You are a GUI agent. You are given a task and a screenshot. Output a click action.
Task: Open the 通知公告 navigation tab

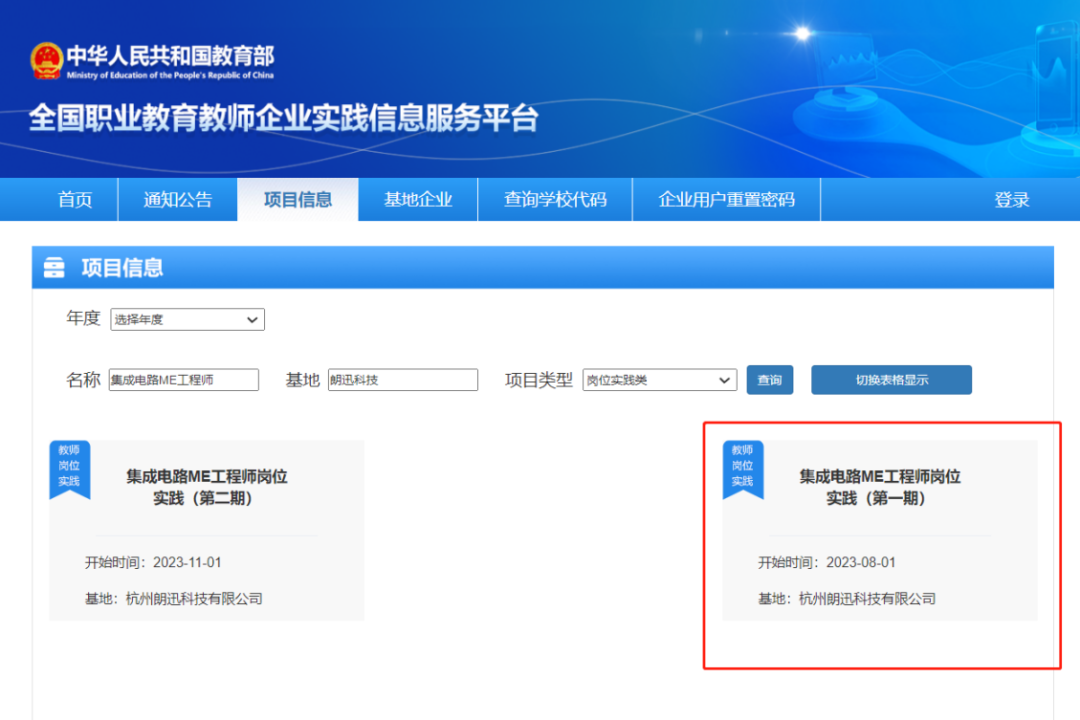tap(178, 200)
